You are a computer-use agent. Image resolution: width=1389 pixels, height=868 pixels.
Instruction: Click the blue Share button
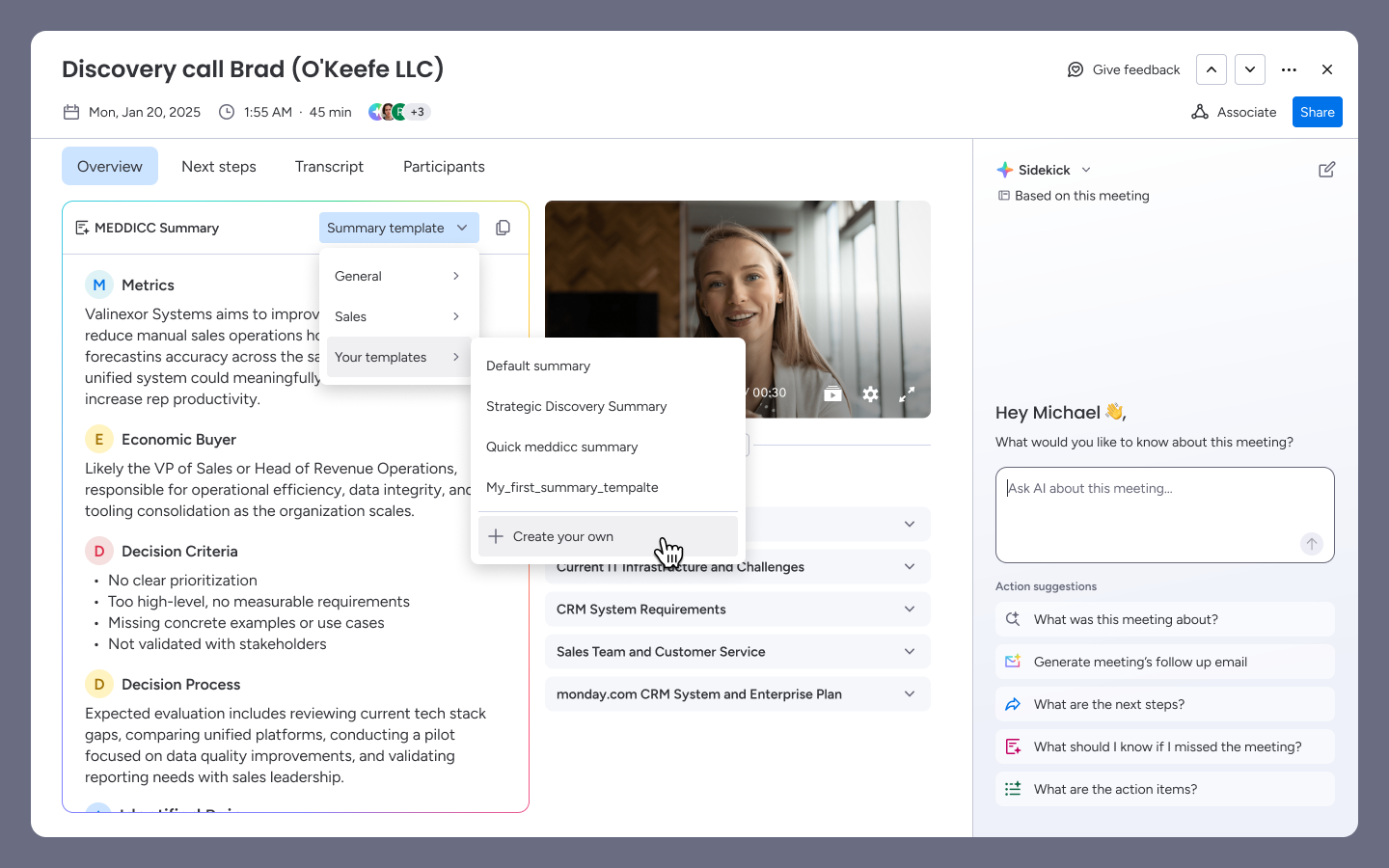click(1318, 112)
